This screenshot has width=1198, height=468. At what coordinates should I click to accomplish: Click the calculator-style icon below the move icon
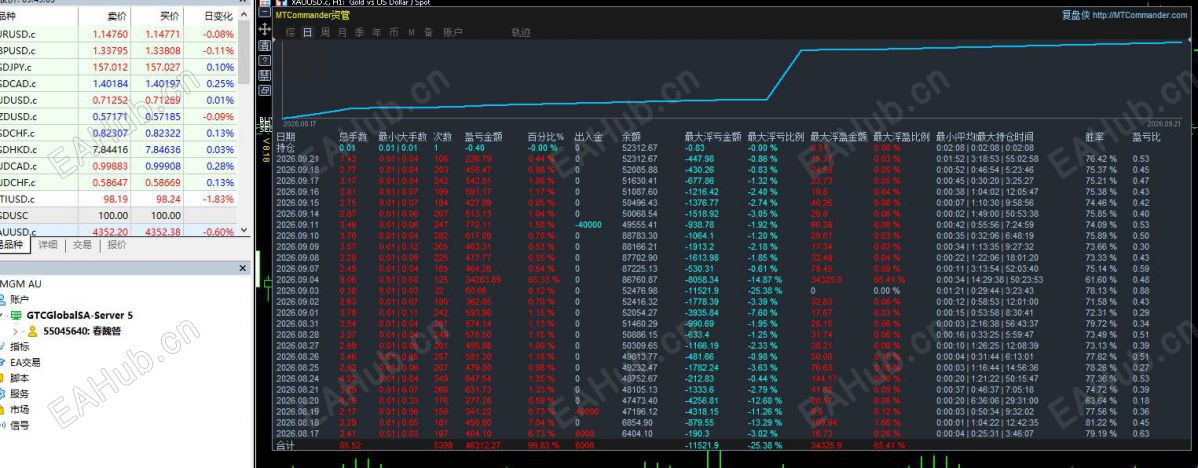pos(264,46)
